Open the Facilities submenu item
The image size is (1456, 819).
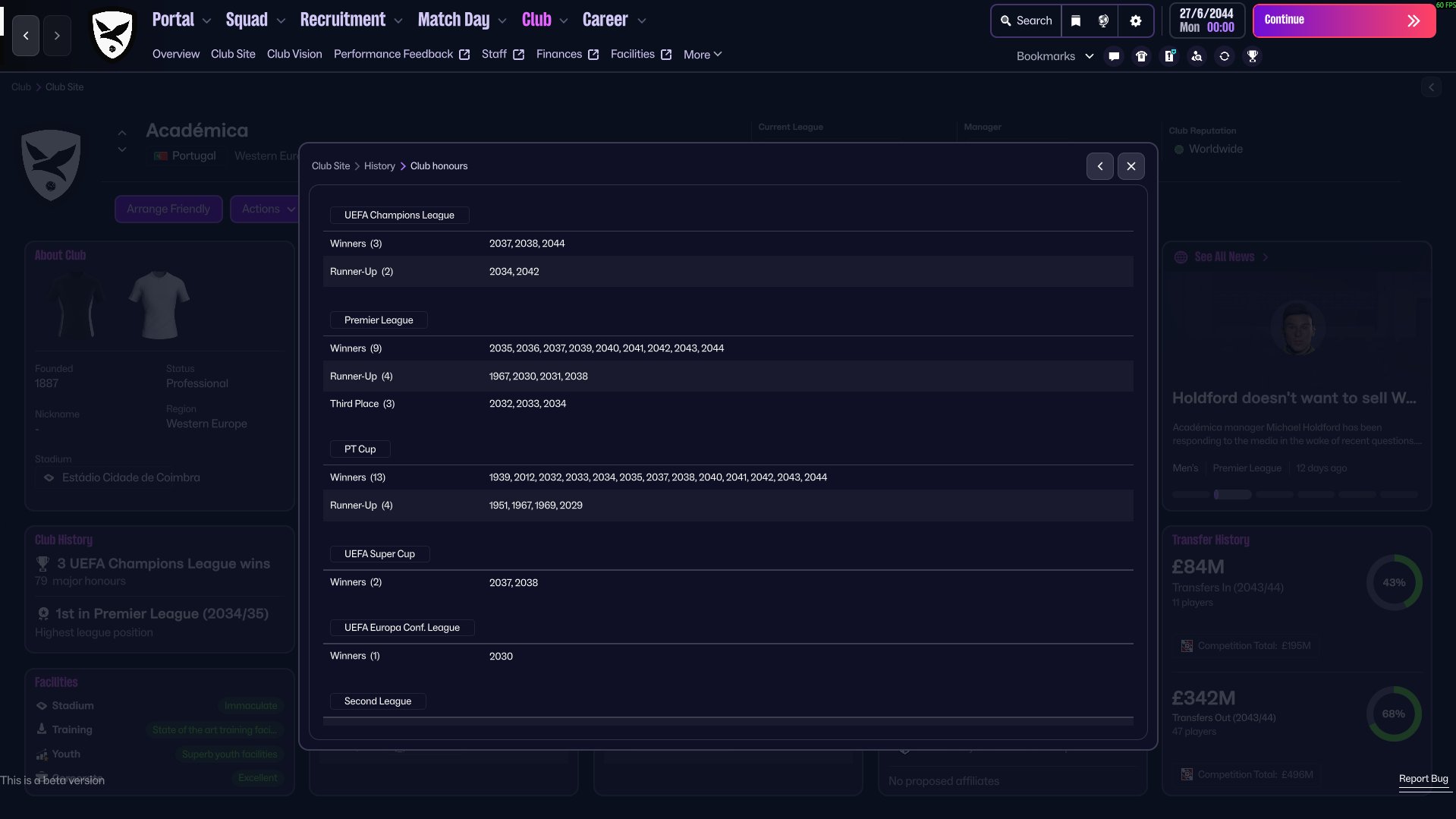[640, 54]
